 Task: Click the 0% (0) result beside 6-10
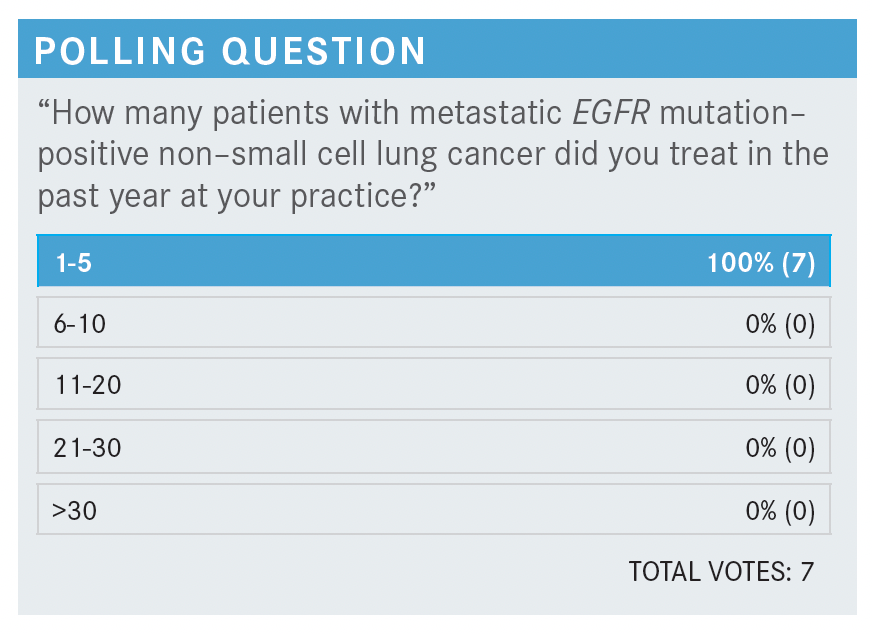[780, 324]
